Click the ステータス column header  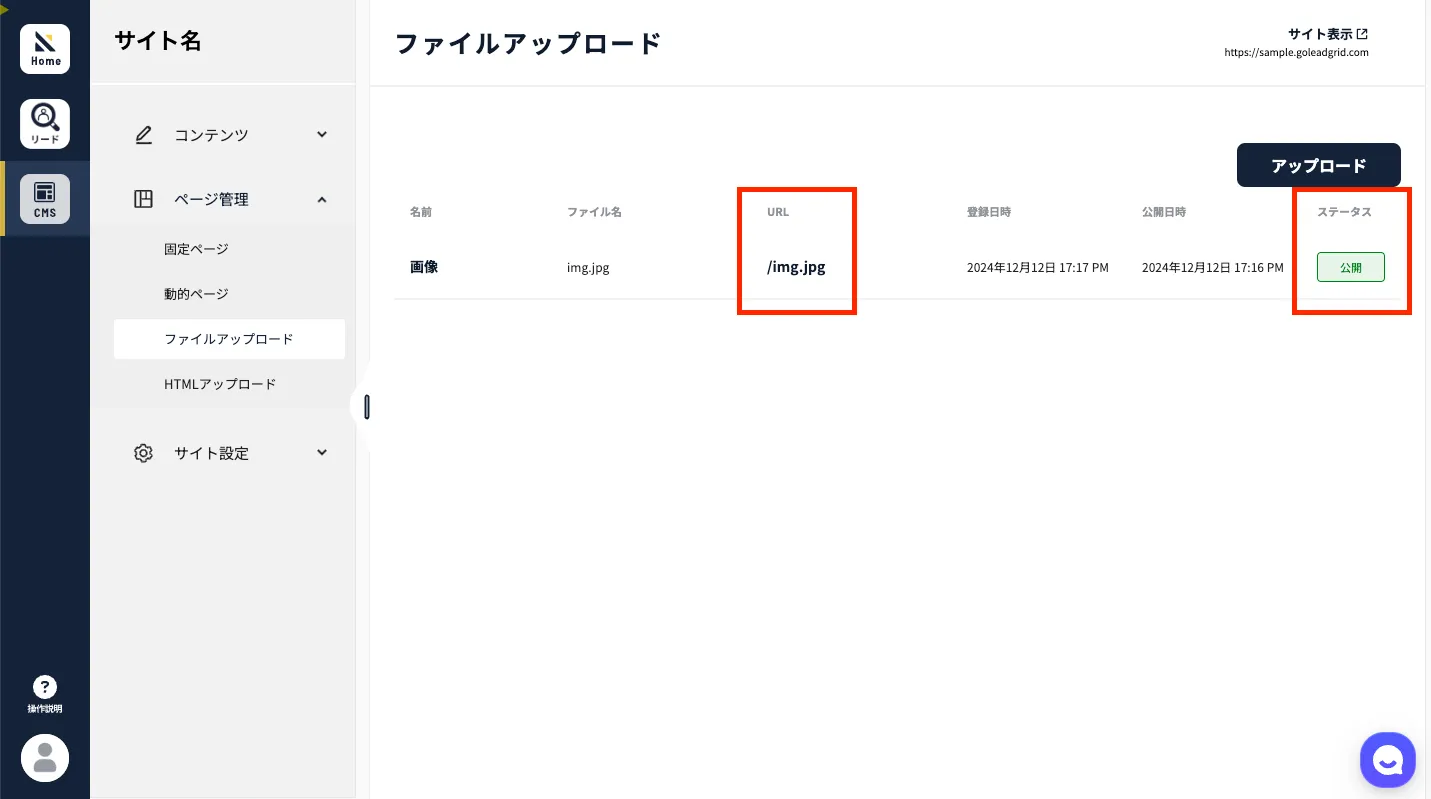tap(1344, 212)
